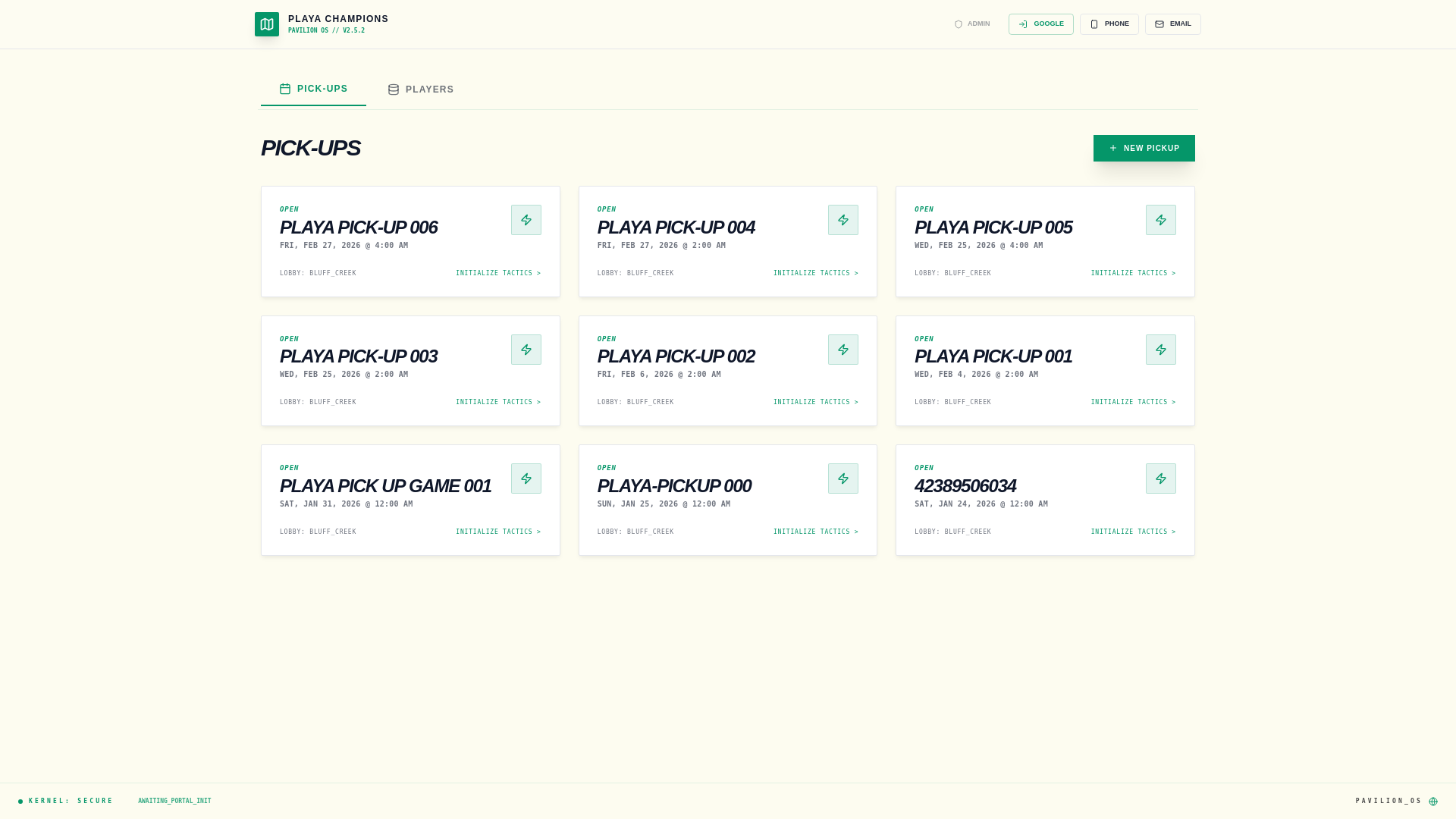Click the lightning icon on Playa Pick-Up 006
1456x819 pixels.
(526, 220)
